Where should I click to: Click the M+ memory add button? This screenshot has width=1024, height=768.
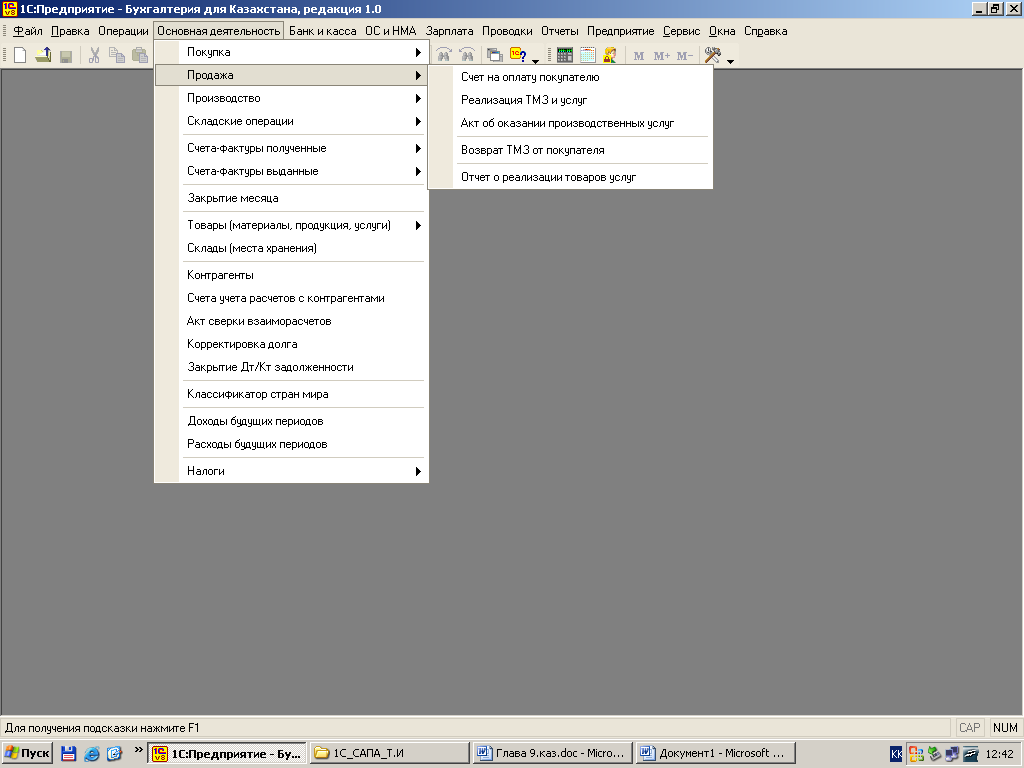662,56
